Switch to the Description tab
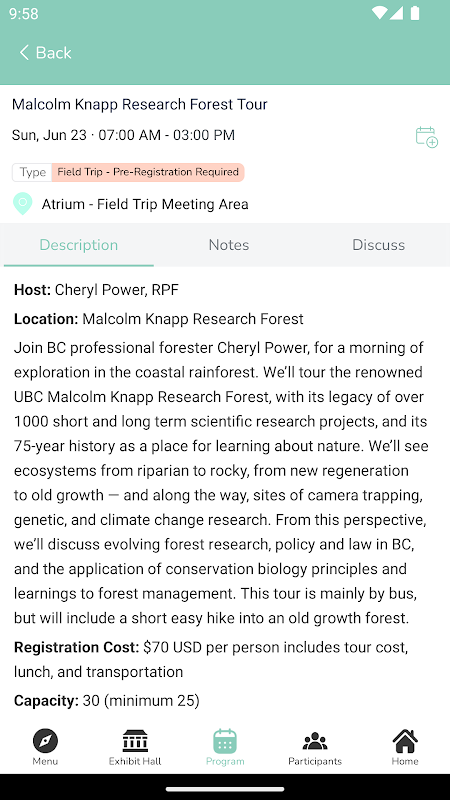This screenshot has height=800, width=450. 79,245
